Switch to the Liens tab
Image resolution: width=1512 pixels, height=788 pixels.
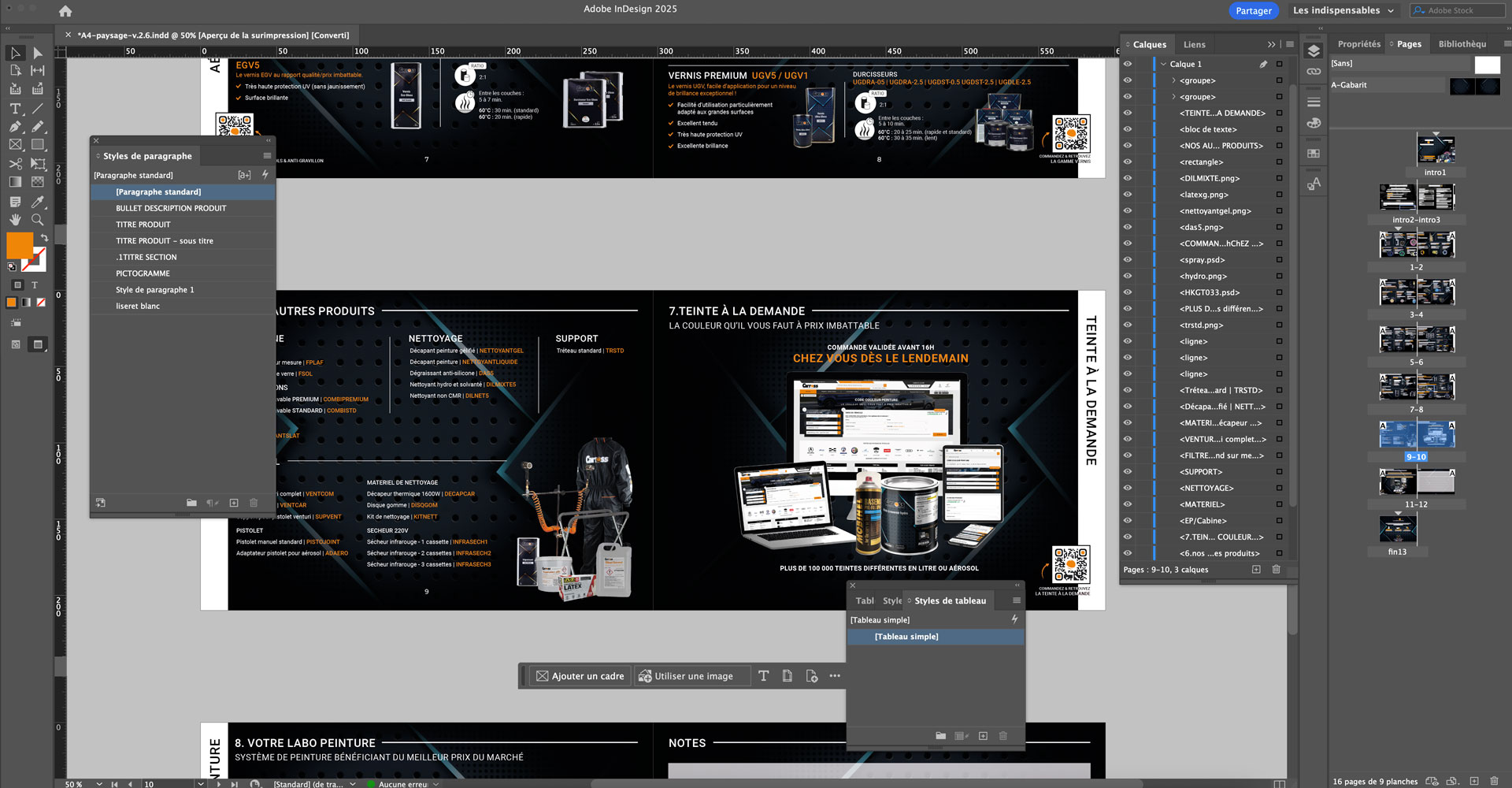(x=1194, y=44)
